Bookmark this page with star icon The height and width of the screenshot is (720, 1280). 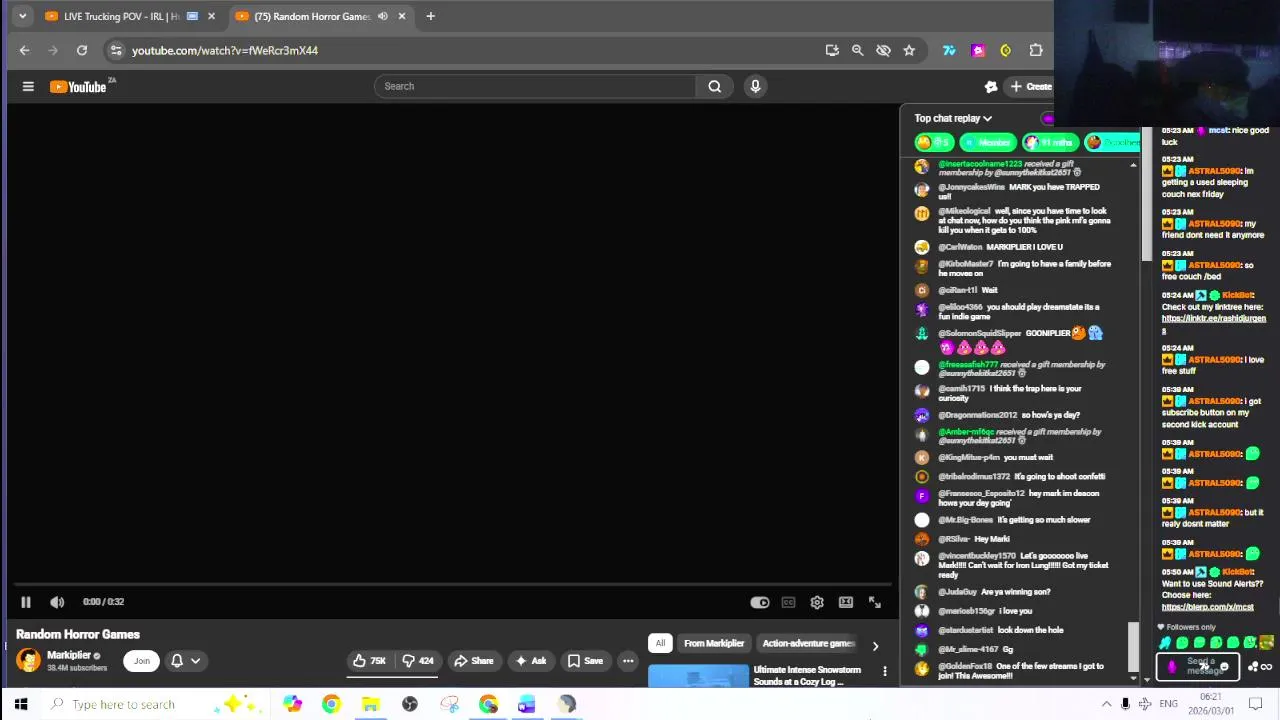point(909,50)
